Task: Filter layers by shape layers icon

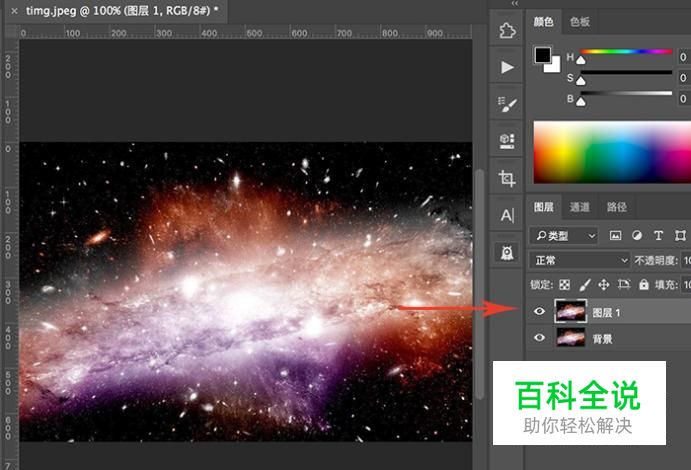Action: (680, 236)
